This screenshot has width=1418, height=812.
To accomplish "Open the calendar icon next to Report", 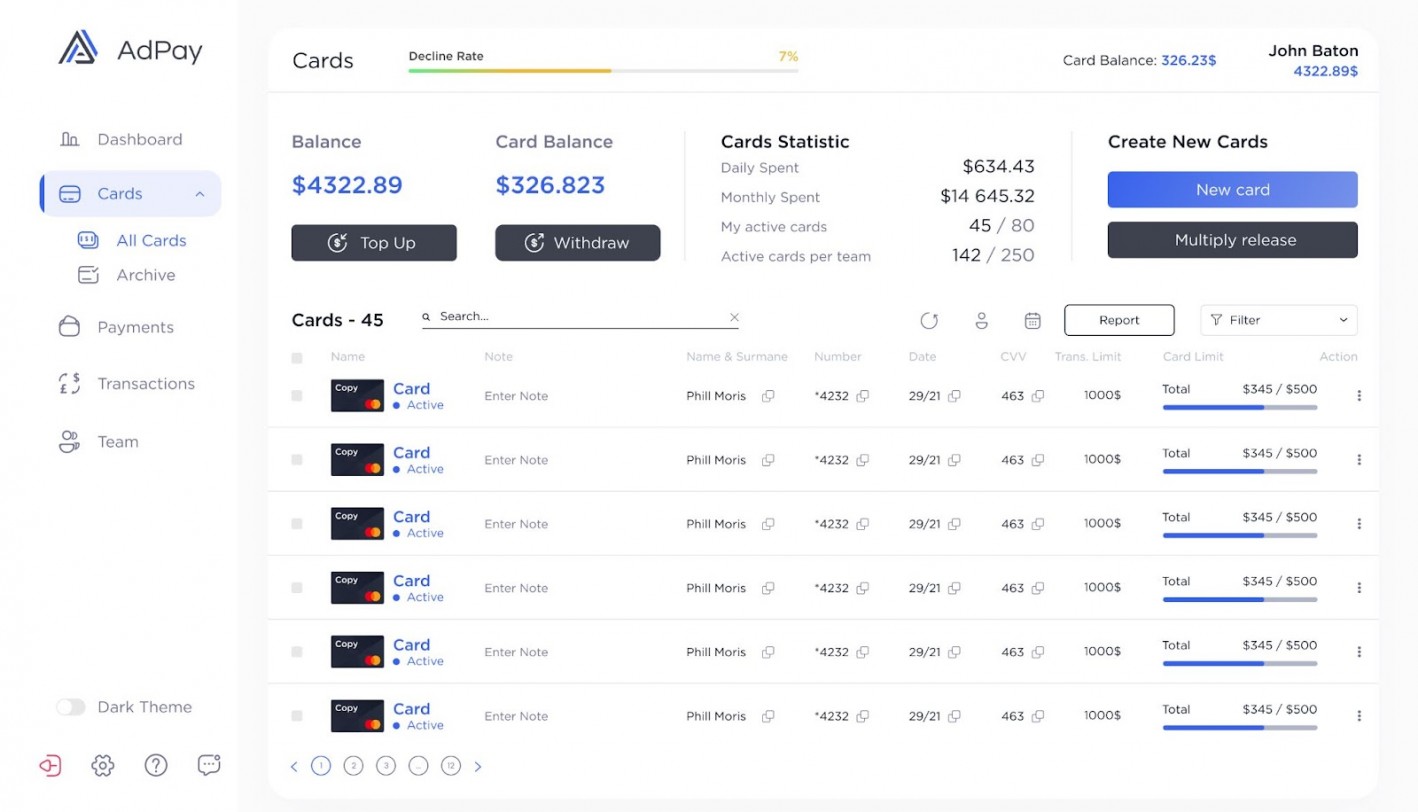I will point(1033,321).
